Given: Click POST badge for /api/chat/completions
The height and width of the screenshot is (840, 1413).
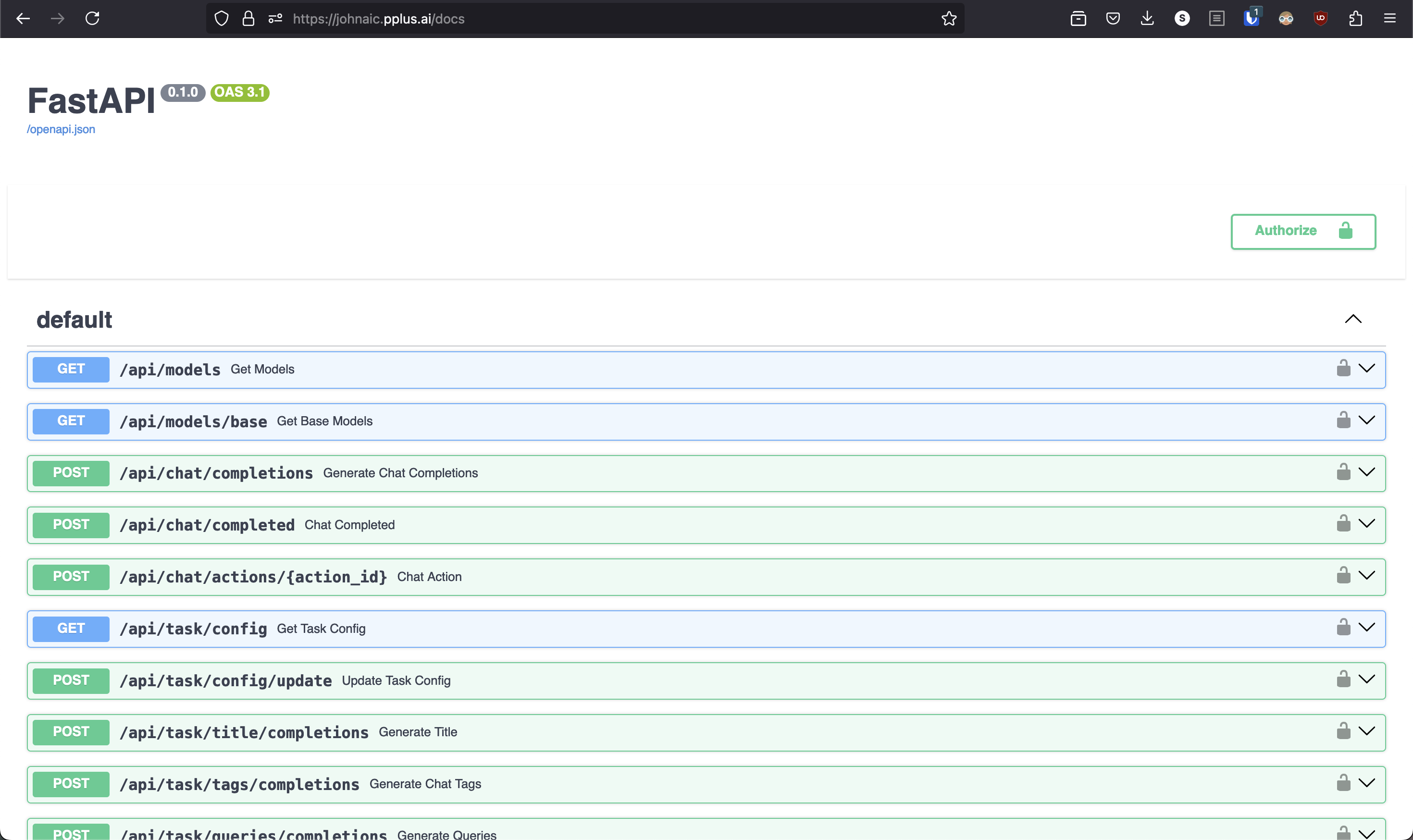Looking at the screenshot, I should point(71,473).
